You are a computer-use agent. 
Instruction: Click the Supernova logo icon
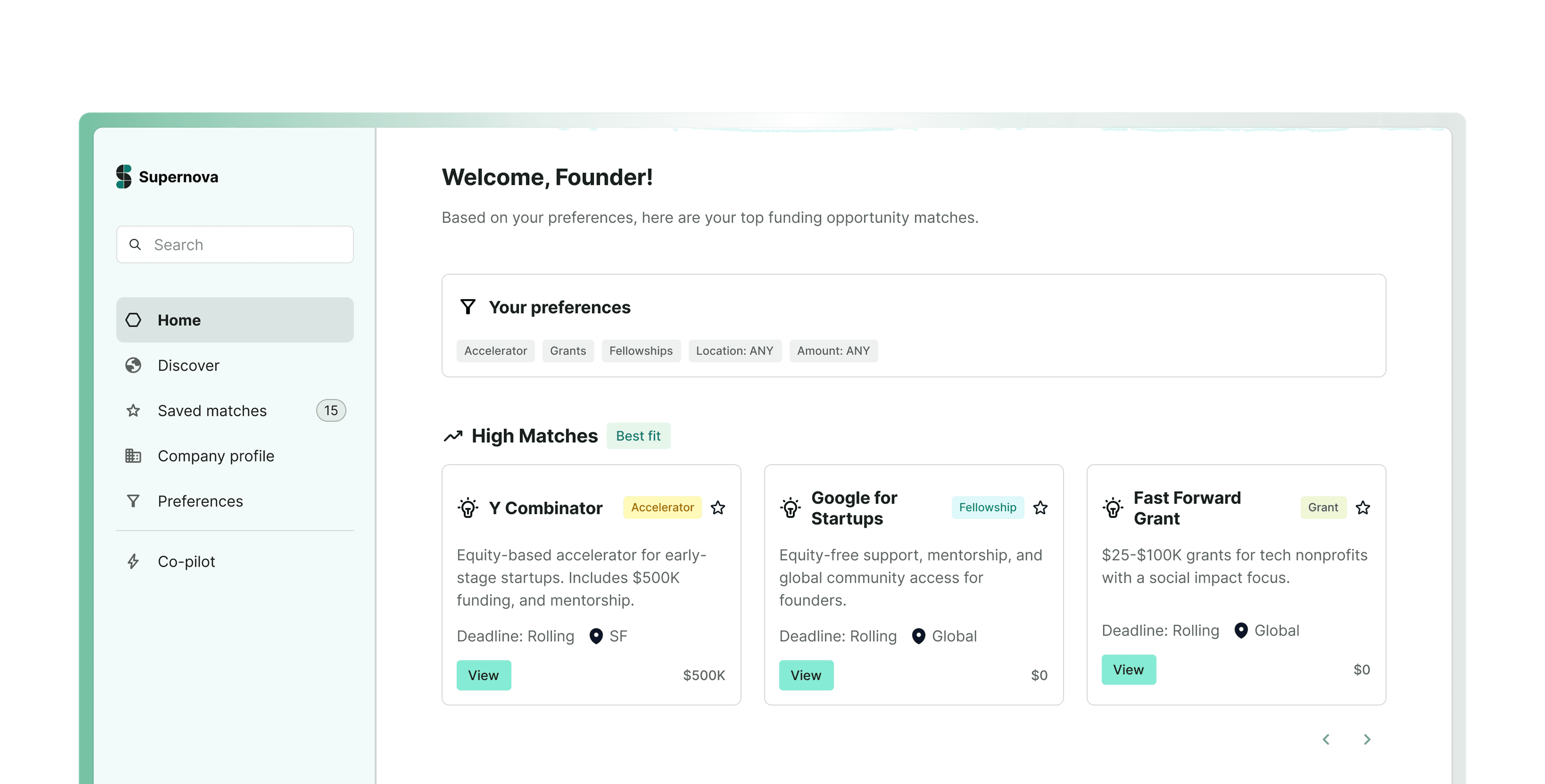coord(124,176)
